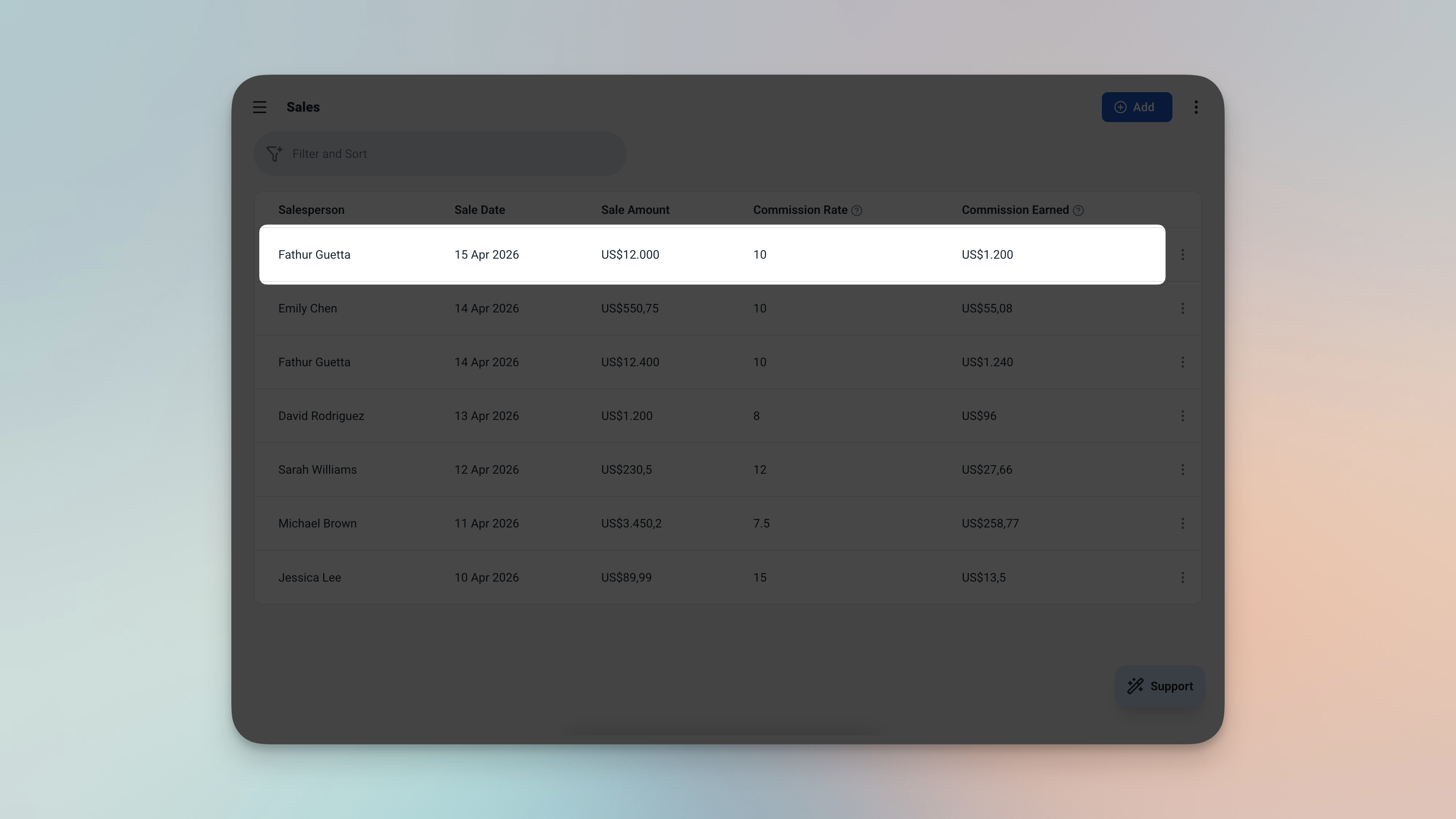Image resolution: width=1456 pixels, height=819 pixels.
Task: Click the filter icon in the search bar
Action: tap(275, 153)
